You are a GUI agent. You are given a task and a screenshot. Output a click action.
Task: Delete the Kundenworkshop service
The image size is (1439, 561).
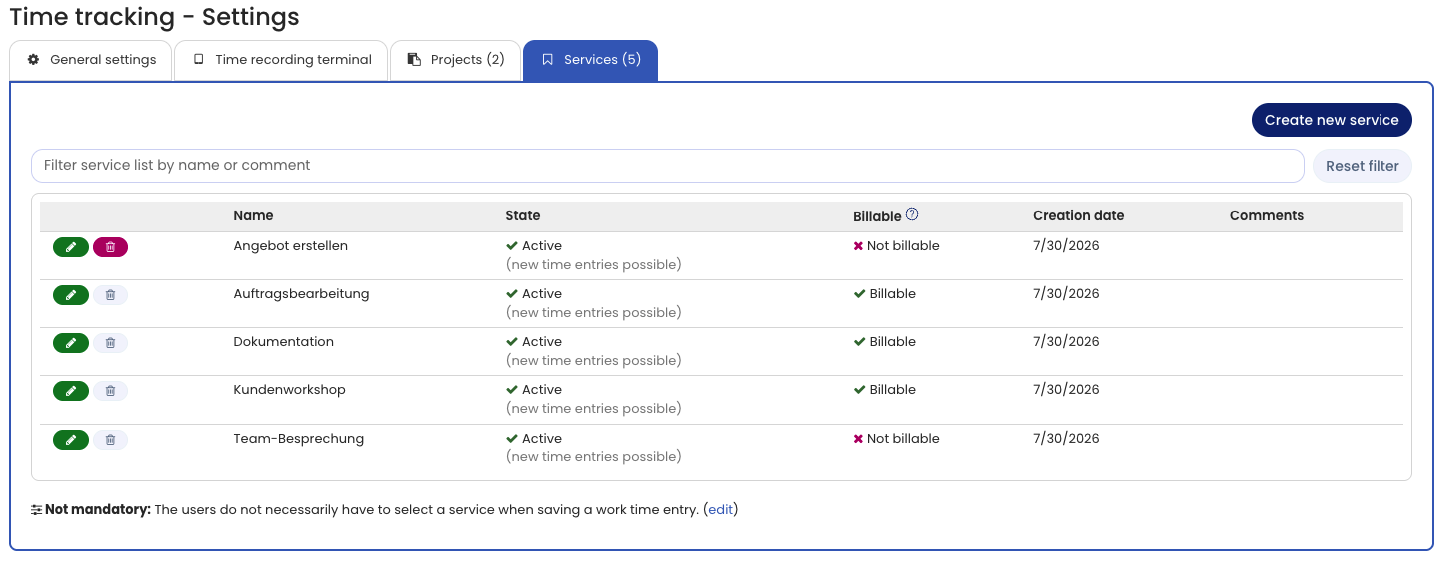tap(110, 391)
